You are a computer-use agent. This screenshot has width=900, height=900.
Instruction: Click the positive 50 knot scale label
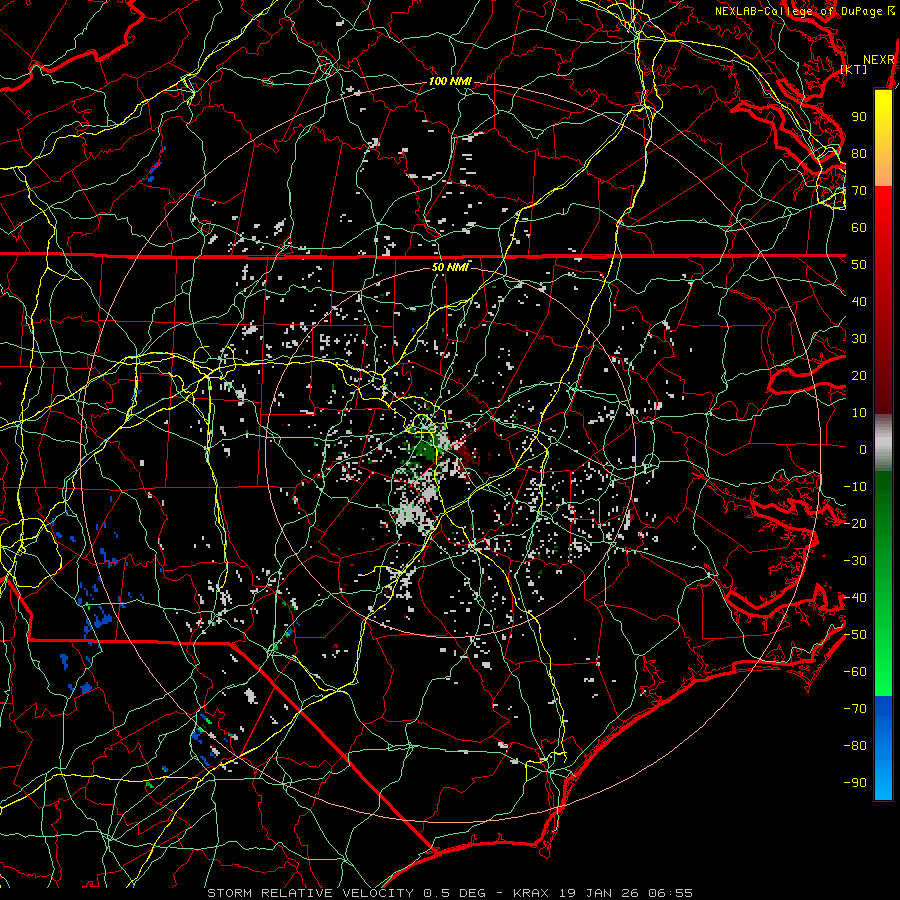coord(859,265)
